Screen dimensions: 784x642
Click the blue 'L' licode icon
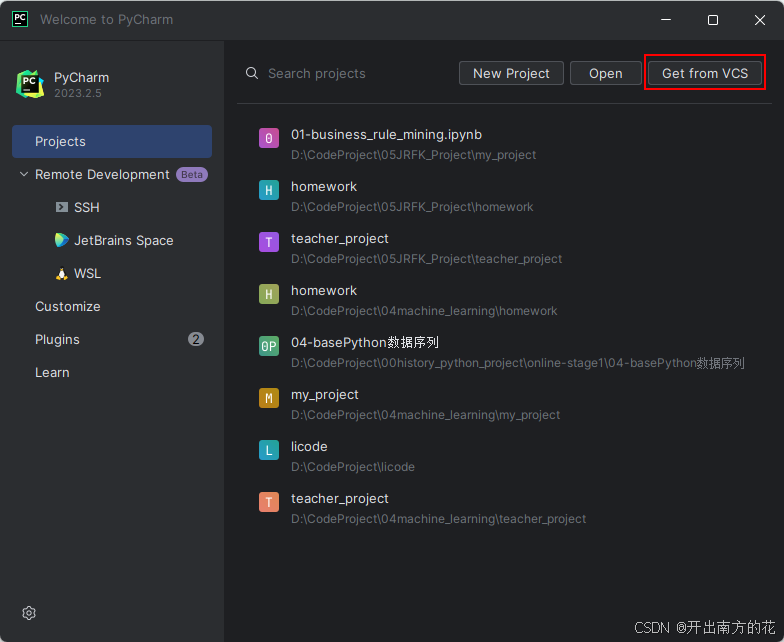tap(268, 450)
